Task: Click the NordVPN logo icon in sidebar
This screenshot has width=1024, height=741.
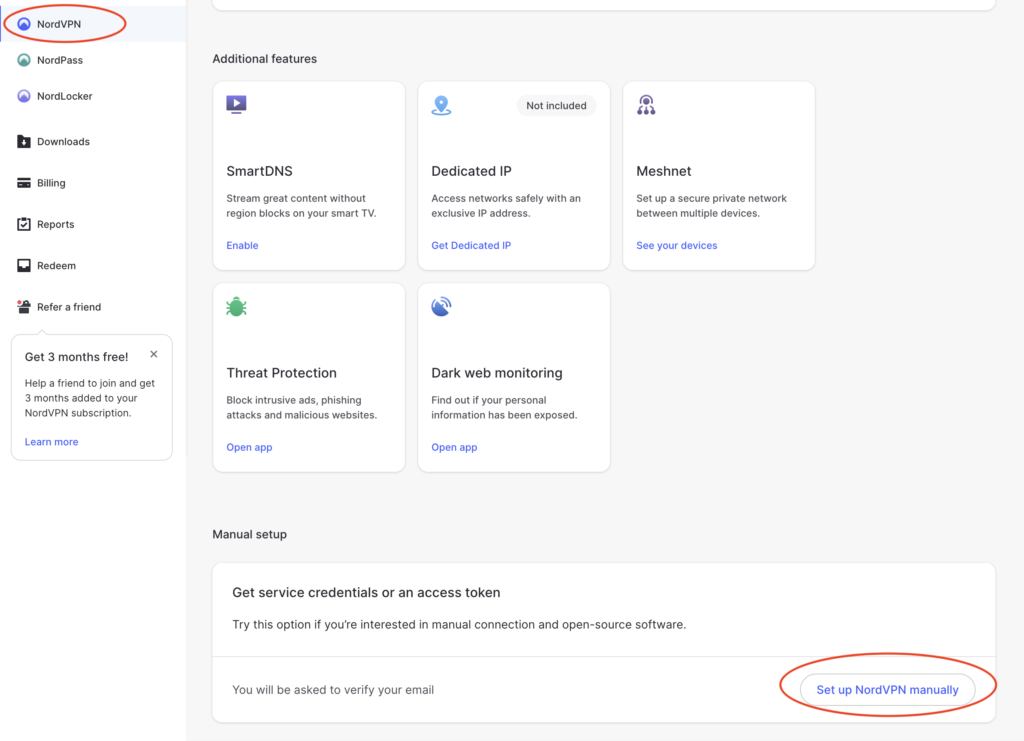Action: (24, 24)
